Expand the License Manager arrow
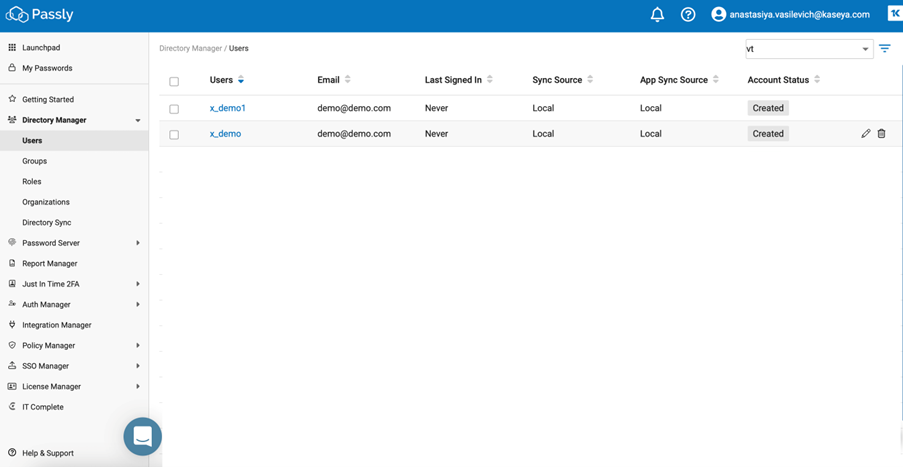903x467 pixels. (x=138, y=386)
